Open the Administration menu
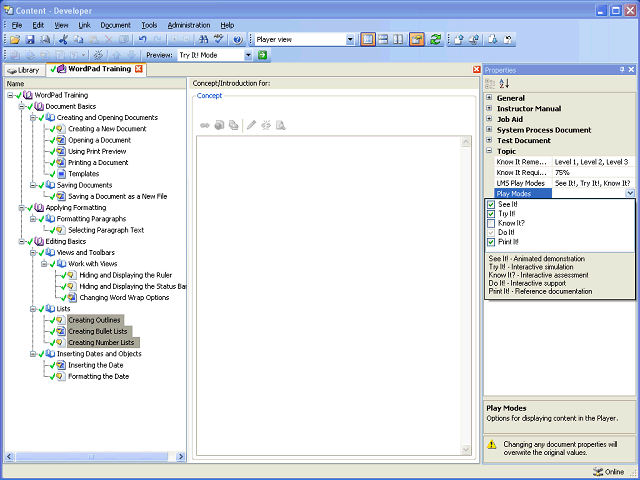 click(189, 25)
